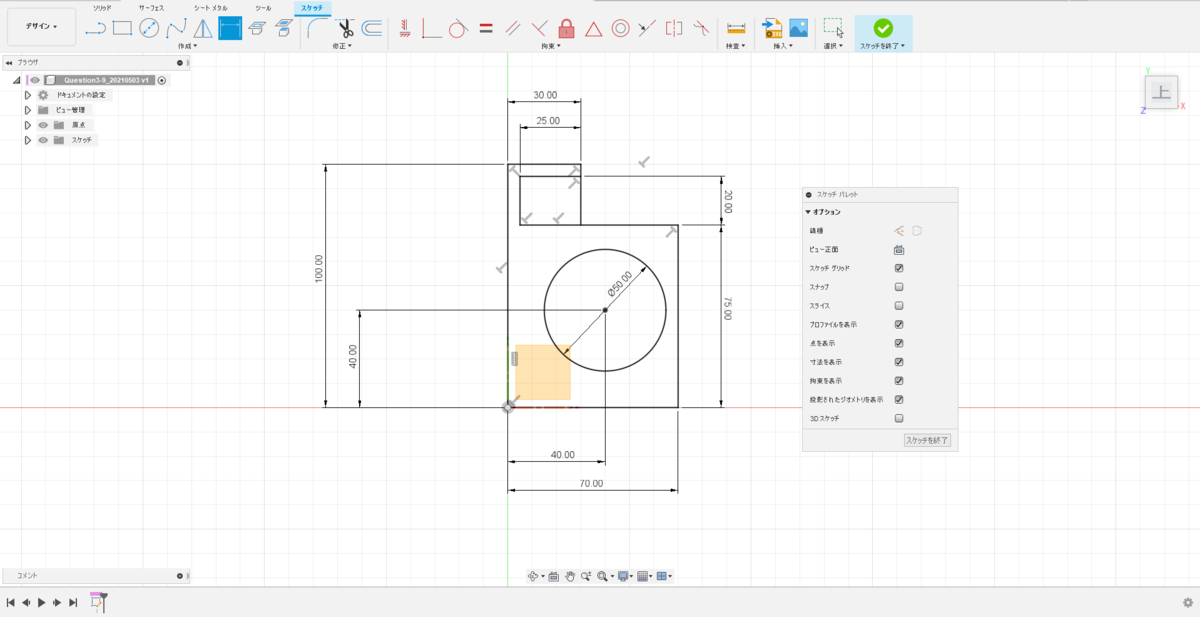Activate the Lock/Fix constraint icon
The height and width of the screenshot is (617, 1200).
point(566,28)
